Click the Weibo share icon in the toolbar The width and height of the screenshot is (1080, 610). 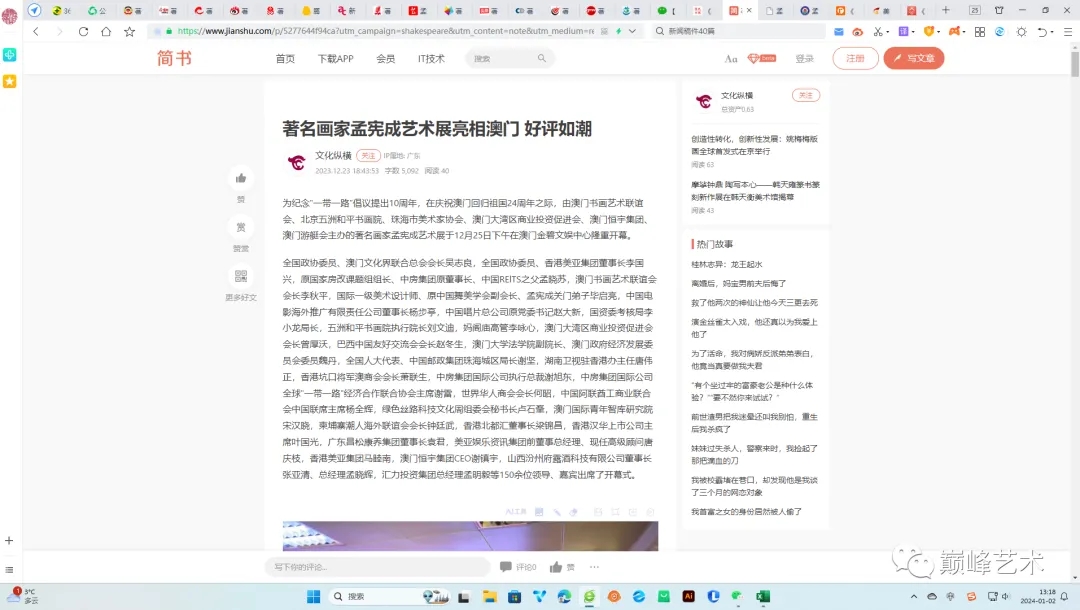click(x=859, y=31)
